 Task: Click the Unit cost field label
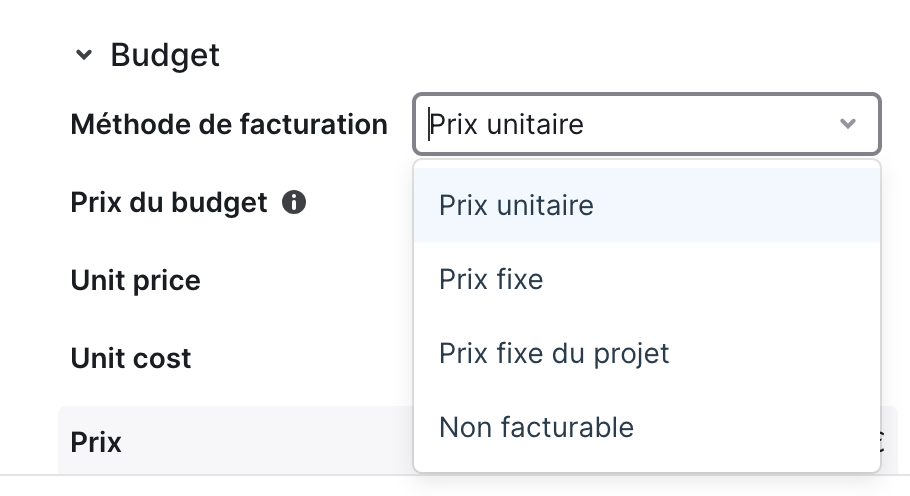click(x=131, y=359)
